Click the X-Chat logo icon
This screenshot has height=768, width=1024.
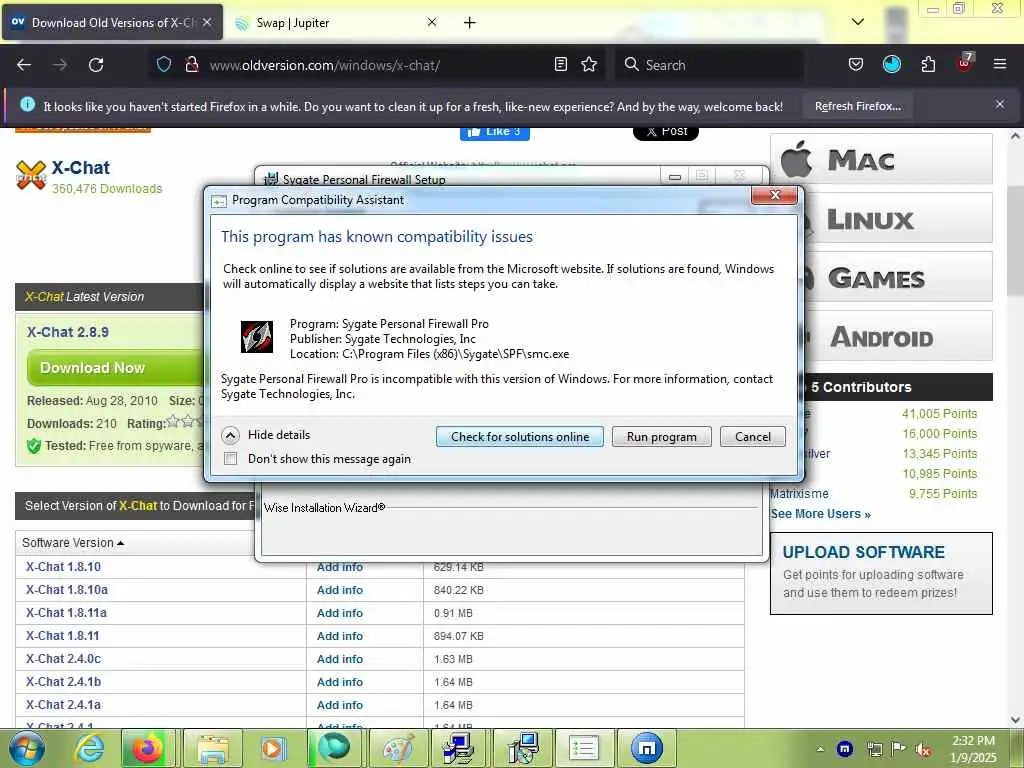[31, 176]
